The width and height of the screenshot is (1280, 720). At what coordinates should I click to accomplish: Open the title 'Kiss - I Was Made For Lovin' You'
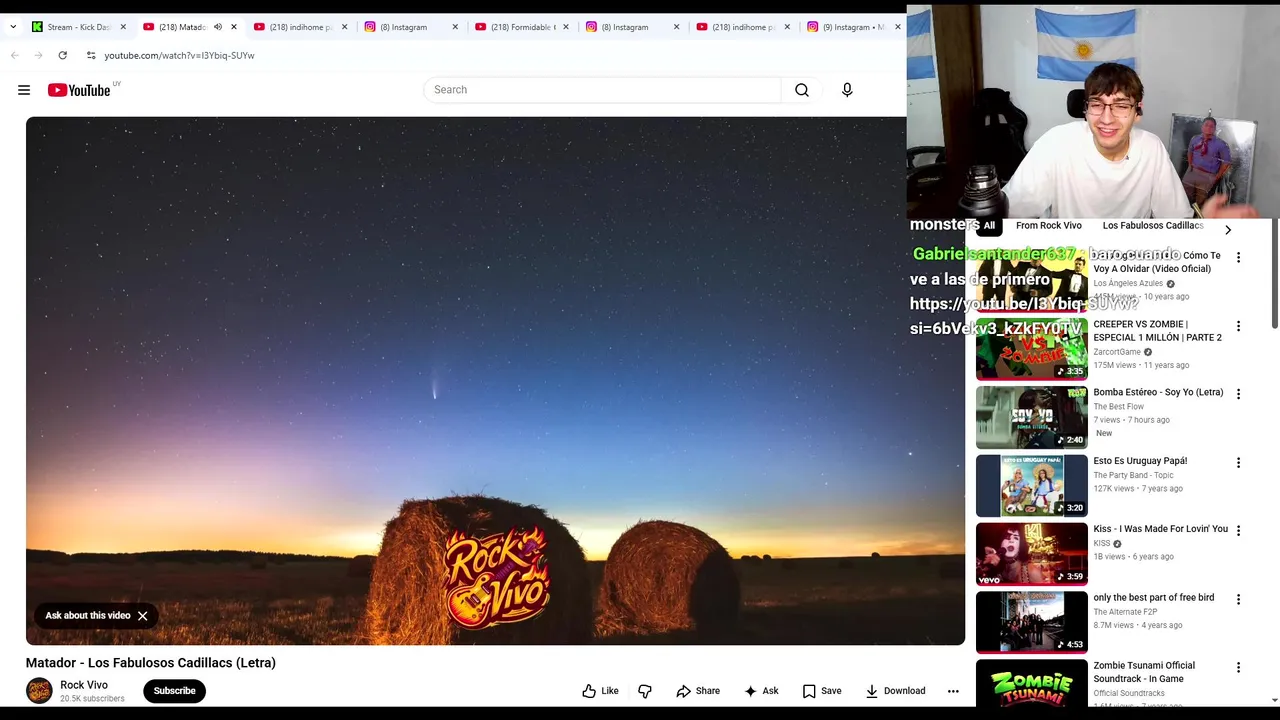point(1160,529)
